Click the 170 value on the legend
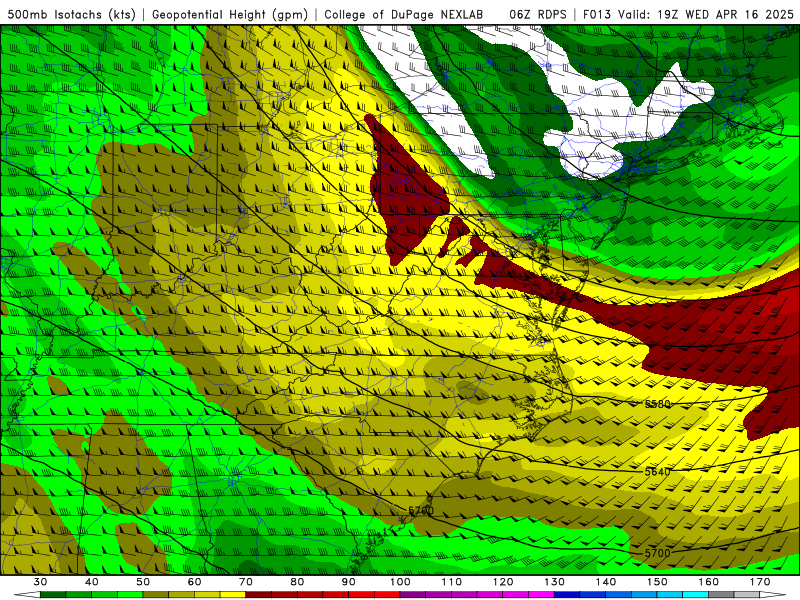Viewport: 800px width, 600px height. (760, 582)
